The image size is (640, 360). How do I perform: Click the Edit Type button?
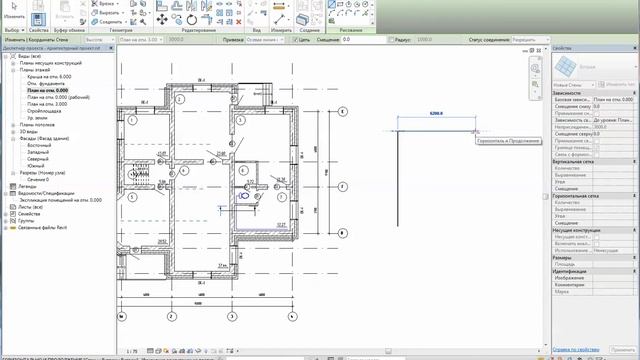pos(617,84)
